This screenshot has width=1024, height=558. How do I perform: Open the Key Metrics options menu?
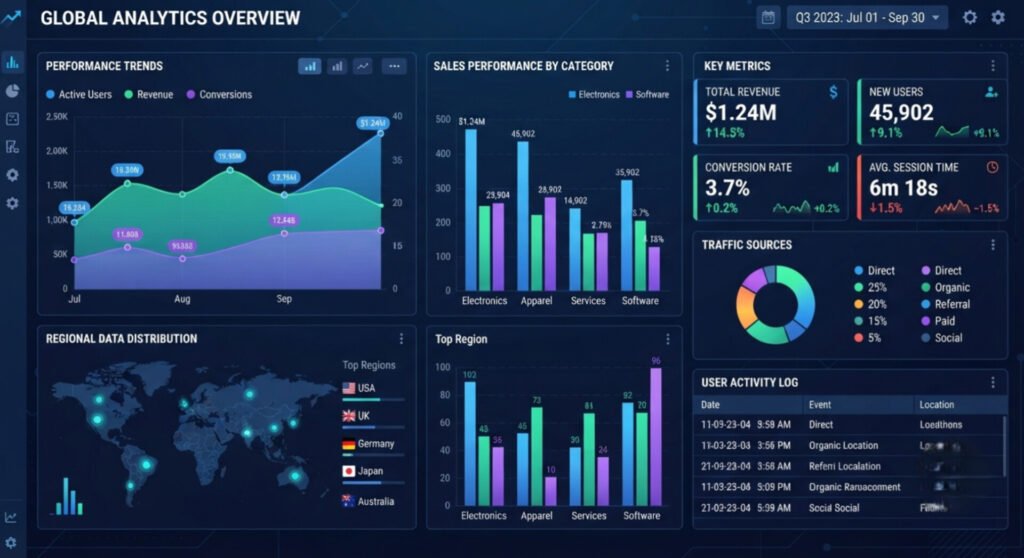click(x=993, y=66)
